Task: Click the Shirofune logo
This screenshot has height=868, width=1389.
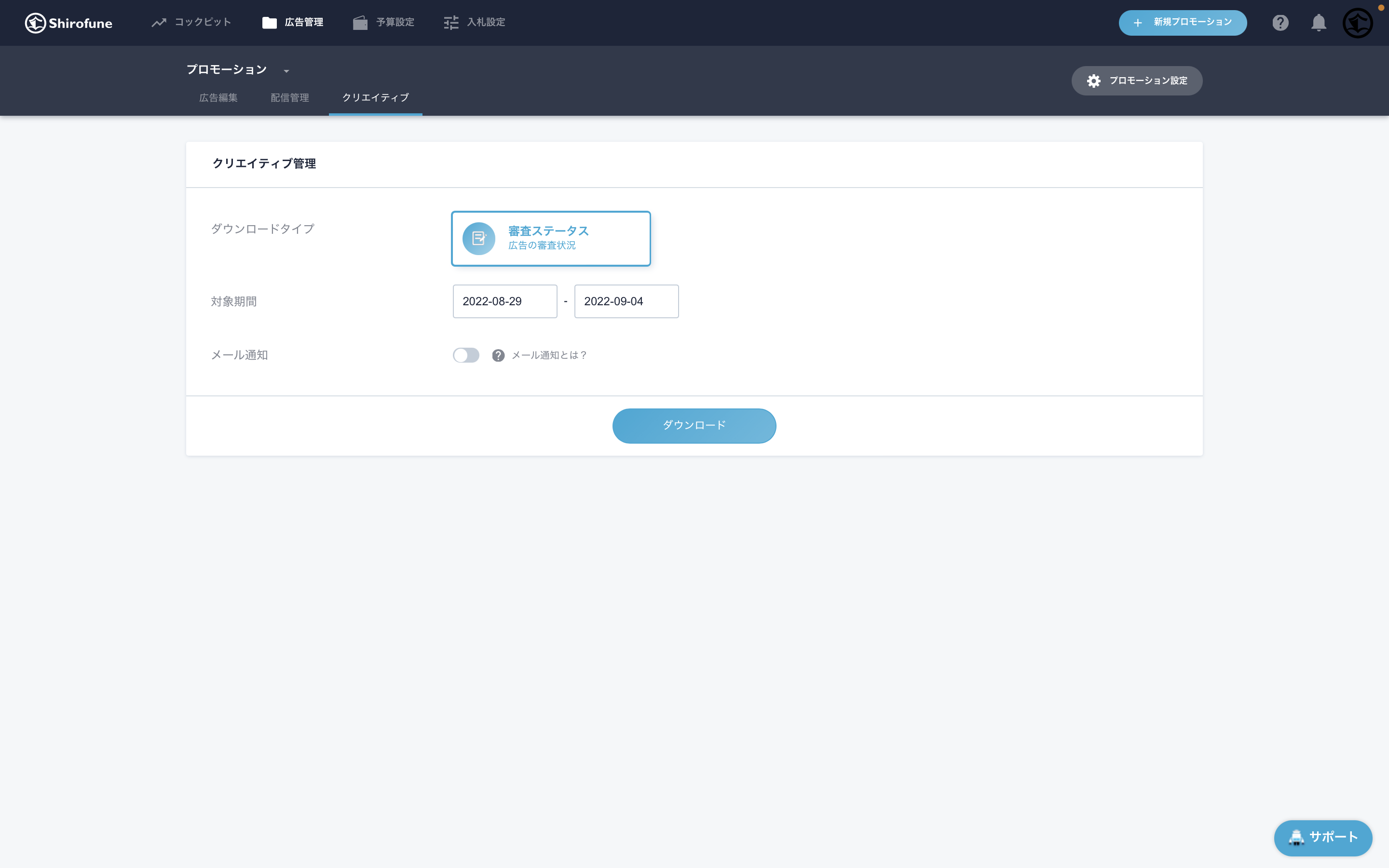Action: pyautogui.click(x=69, y=23)
